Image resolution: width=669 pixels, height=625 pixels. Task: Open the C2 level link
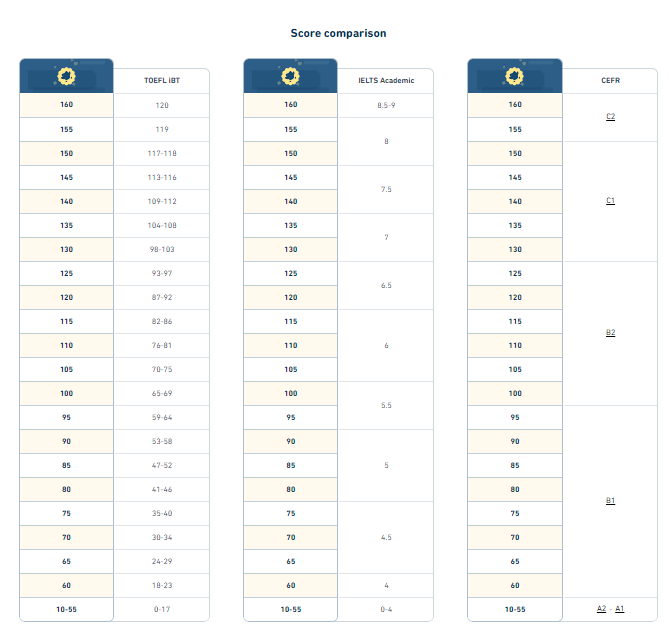(x=611, y=117)
